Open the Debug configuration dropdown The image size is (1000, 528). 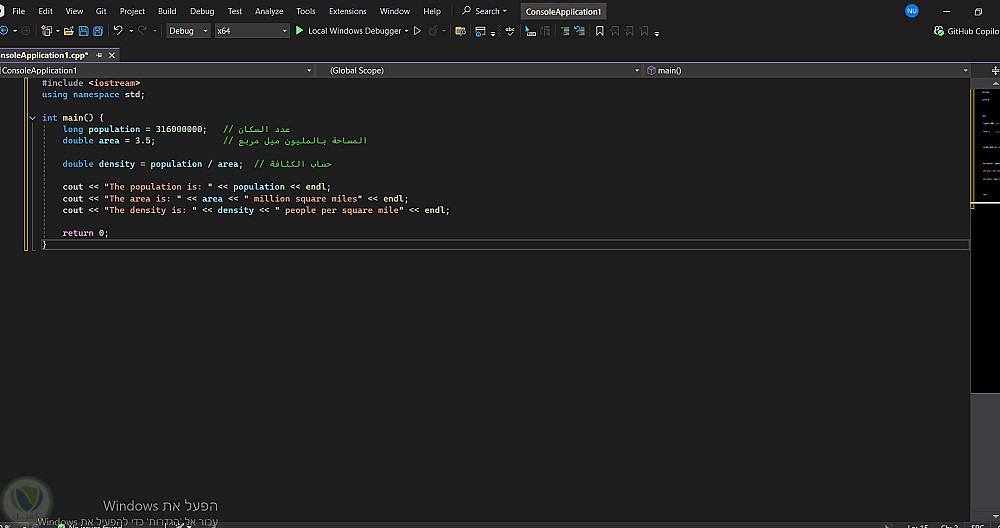point(188,31)
